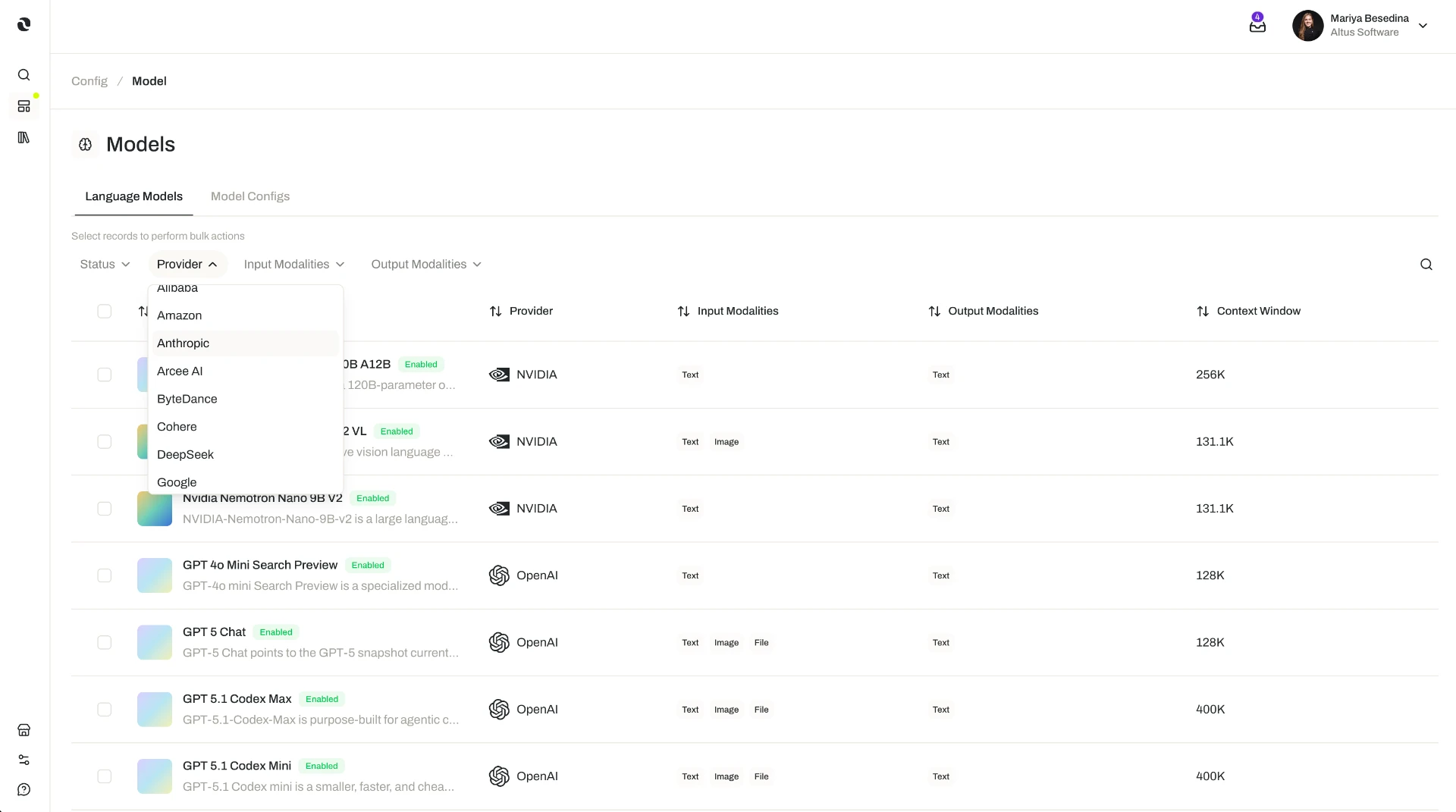Screen dimensions: 1456x812
Task: Select the 256K NVIDIA model row checkbox
Action: pyautogui.click(x=105, y=375)
